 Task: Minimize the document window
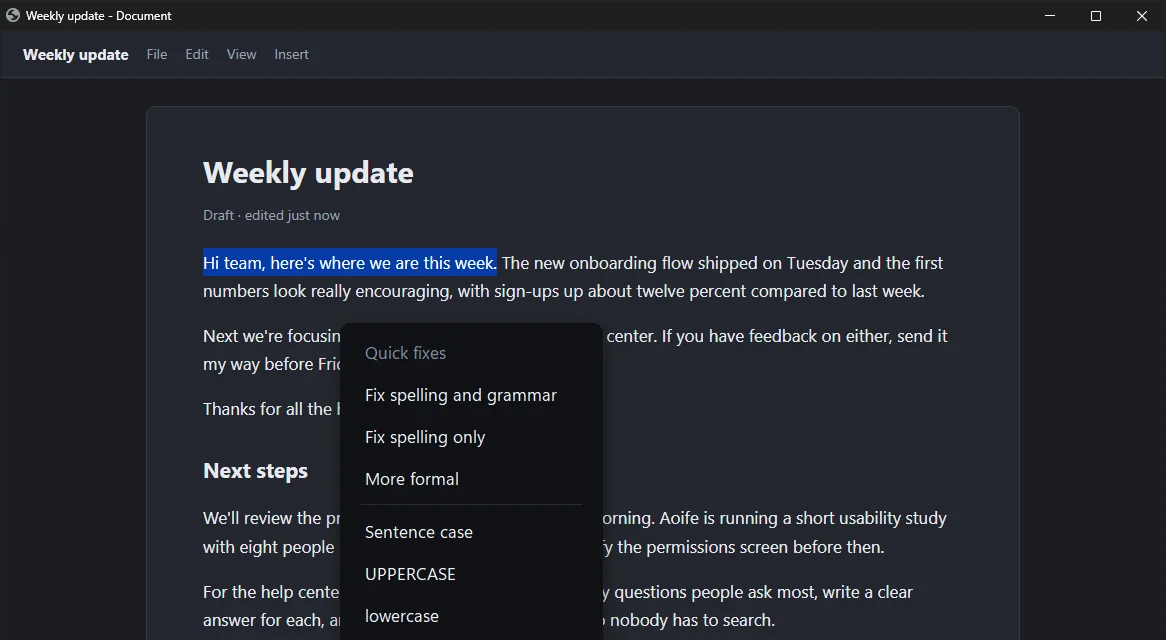pos(1050,16)
